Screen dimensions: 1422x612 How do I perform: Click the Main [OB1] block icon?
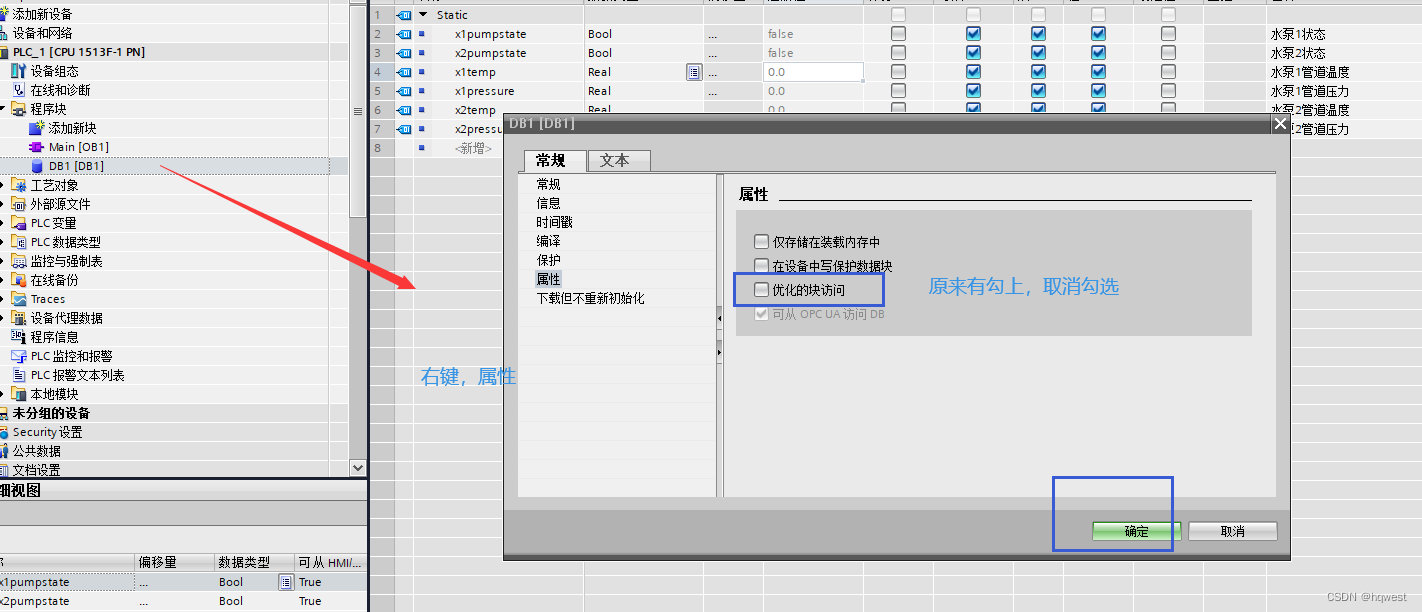point(37,147)
